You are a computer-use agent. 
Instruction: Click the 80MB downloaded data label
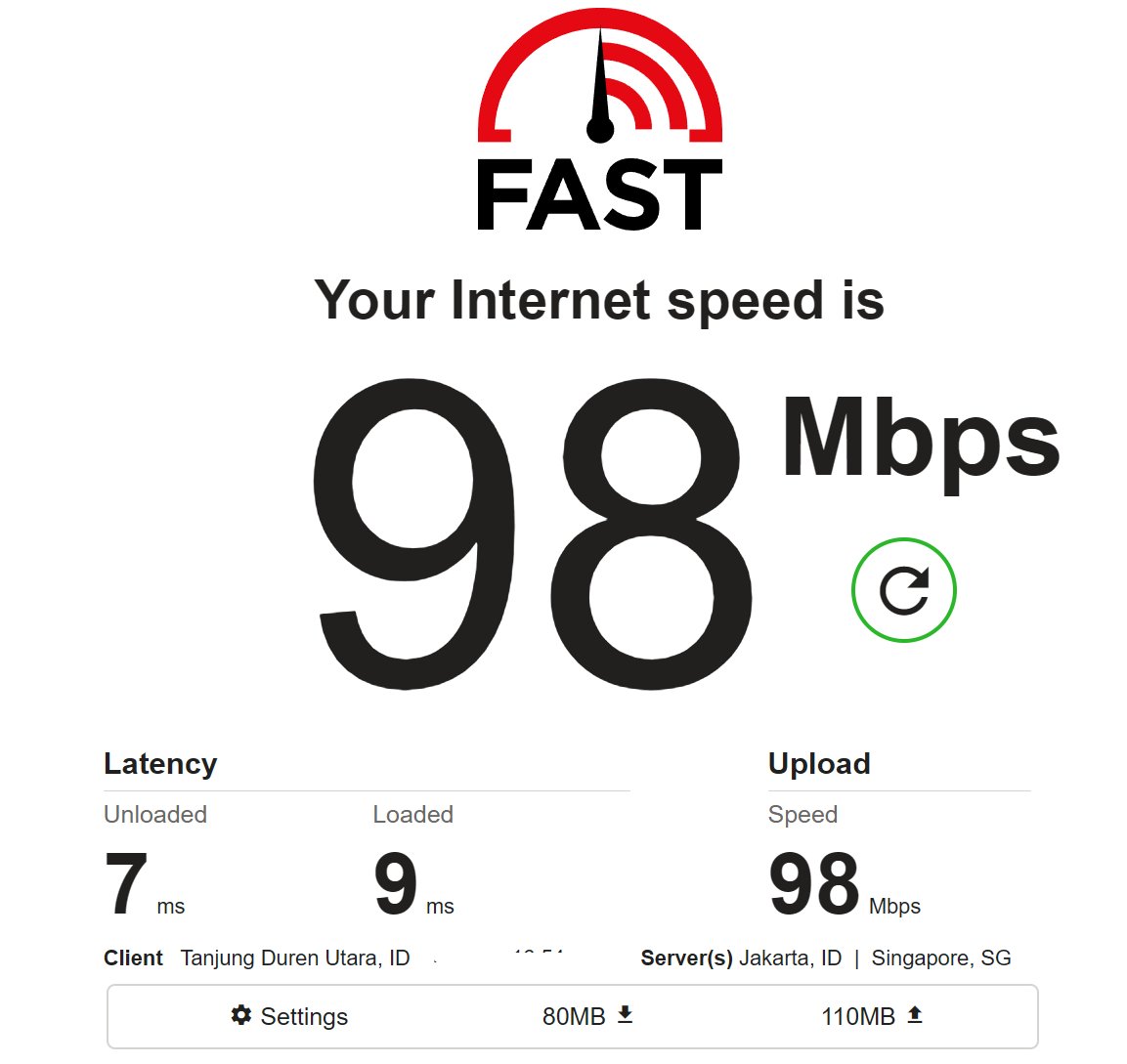coord(574,1016)
